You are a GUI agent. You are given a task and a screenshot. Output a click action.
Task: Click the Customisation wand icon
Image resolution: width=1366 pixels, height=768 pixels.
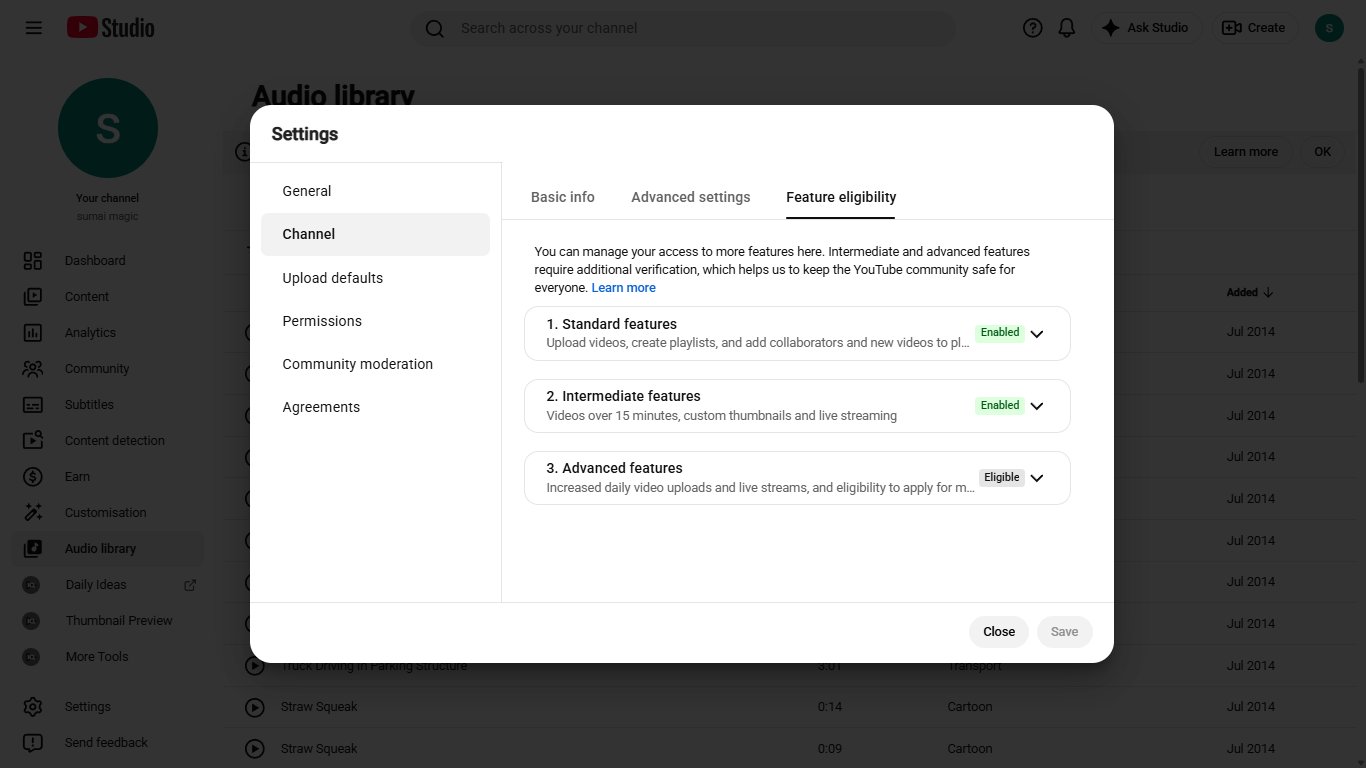(x=33, y=513)
